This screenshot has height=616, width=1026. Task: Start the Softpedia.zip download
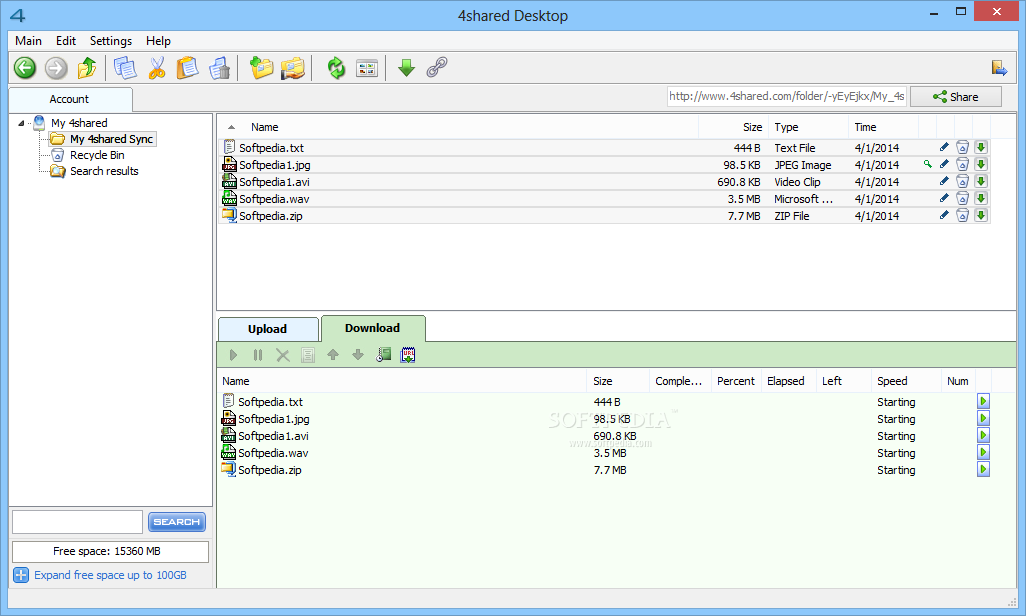983,469
